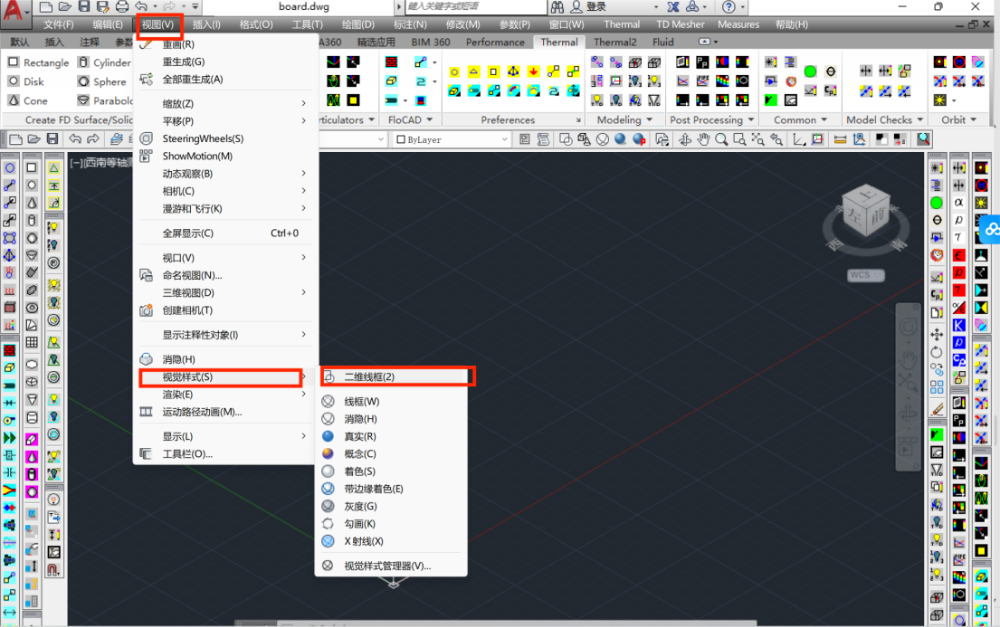Click the AutoCAD application A logo
Screen dimensions: 1000x627
click(13, 11)
